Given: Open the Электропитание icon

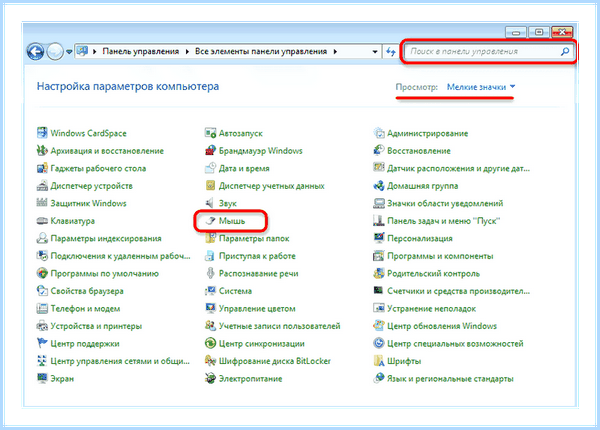Looking at the screenshot, I should (x=210, y=378).
